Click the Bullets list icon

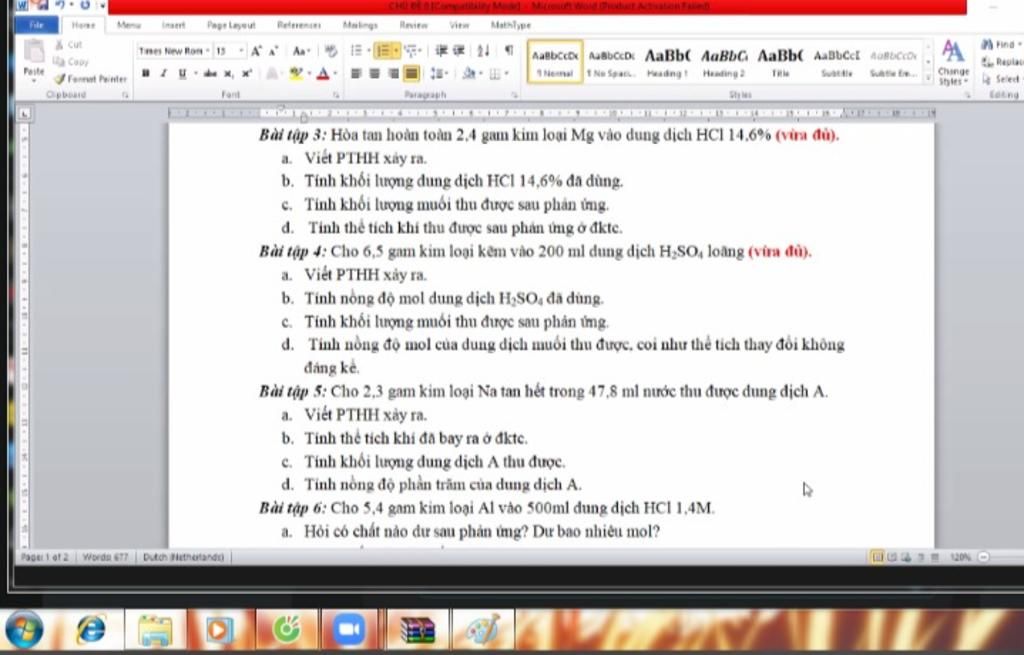(356, 51)
